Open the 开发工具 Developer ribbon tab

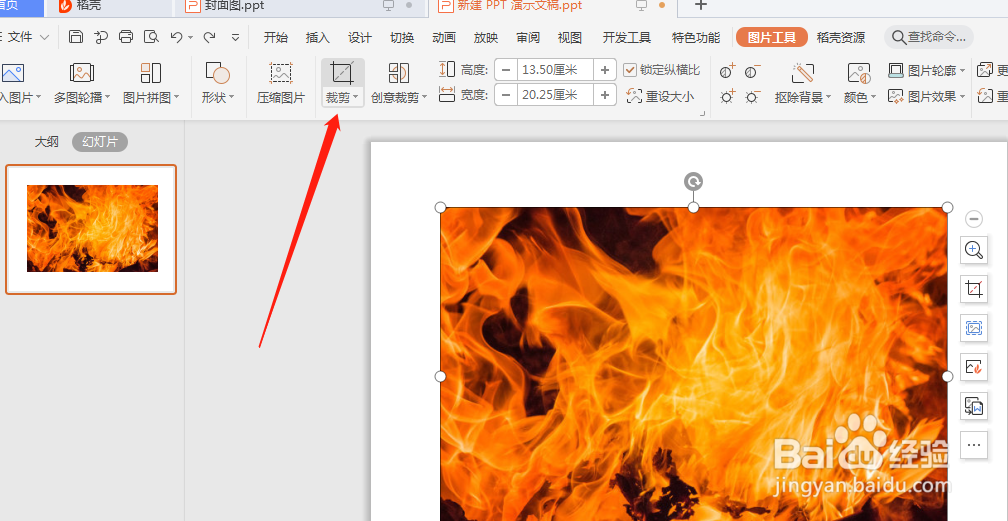pos(627,37)
